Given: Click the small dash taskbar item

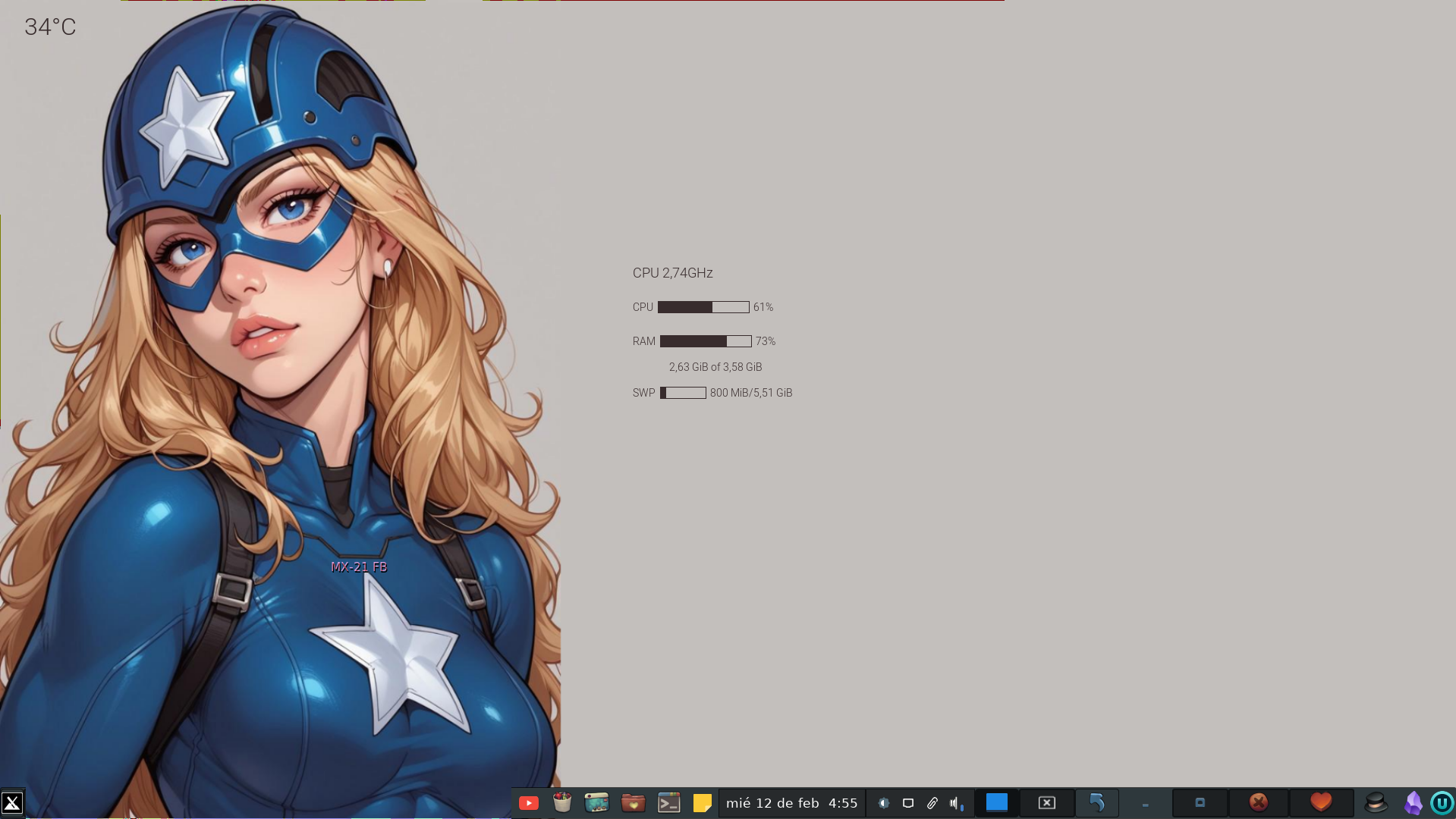Looking at the screenshot, I should pyautogui.click(x=1146, y=805).
